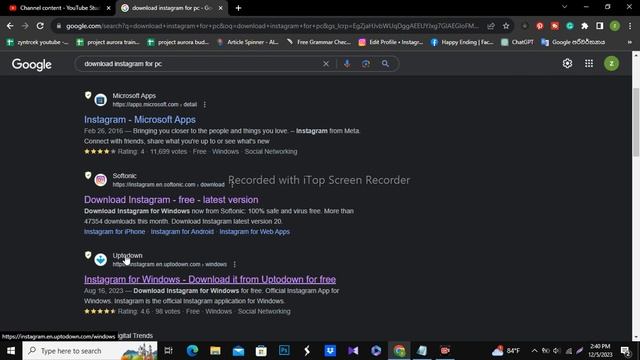The image size is (640, 360).
Task: Open the Google translate bookmark
Action: tap(573, 42)
